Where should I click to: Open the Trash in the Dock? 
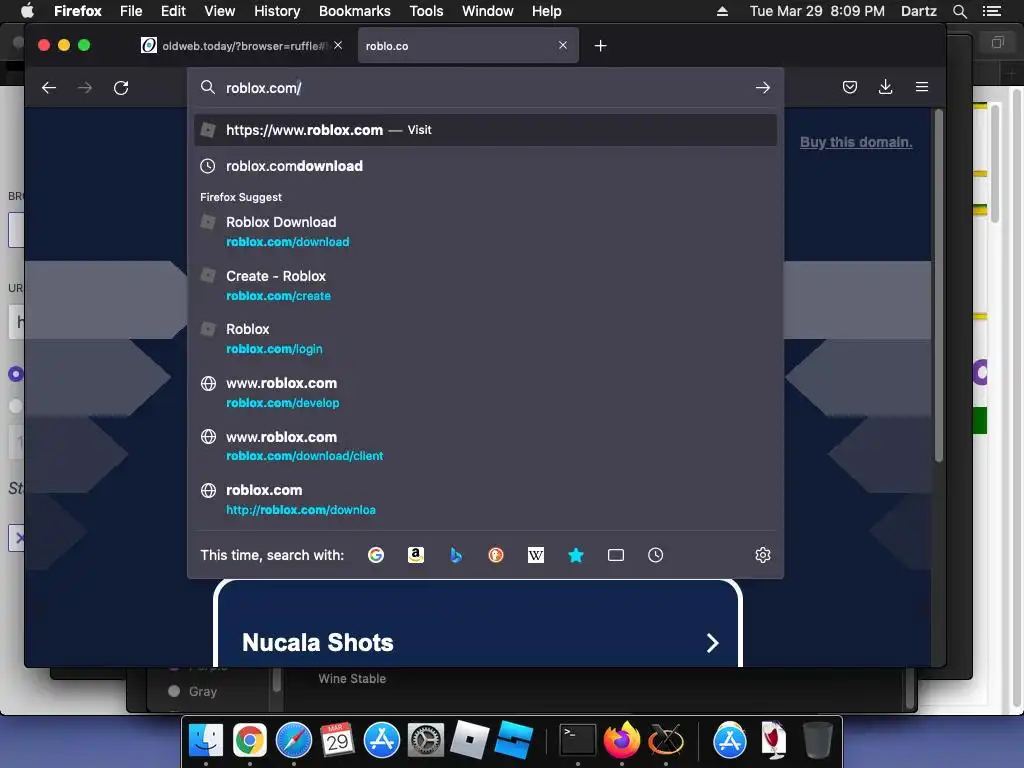817,741
